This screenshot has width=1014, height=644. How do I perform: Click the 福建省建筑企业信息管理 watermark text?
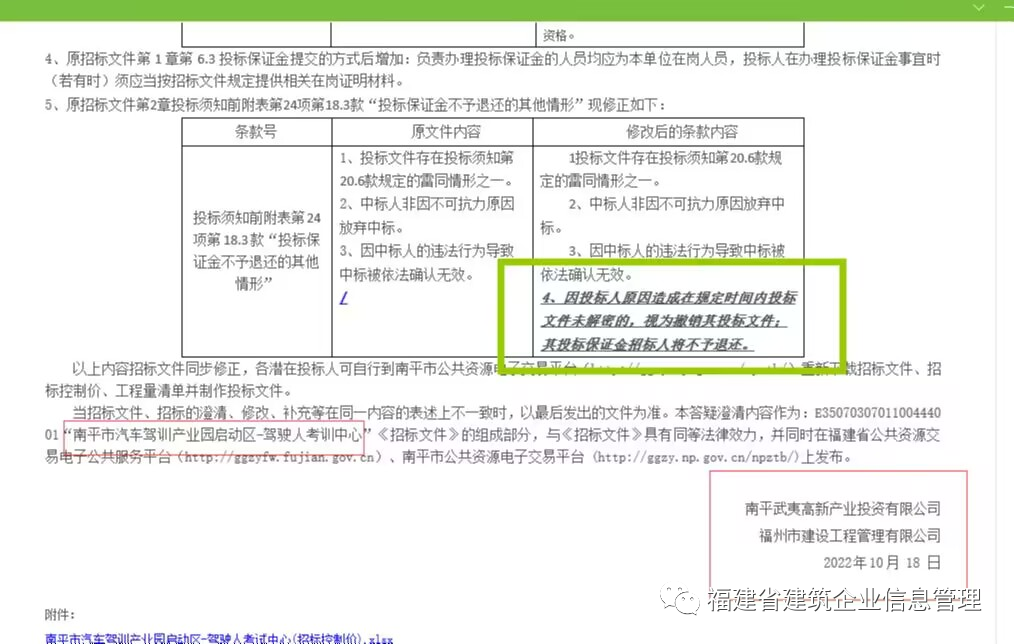click(x=843, y=600)
